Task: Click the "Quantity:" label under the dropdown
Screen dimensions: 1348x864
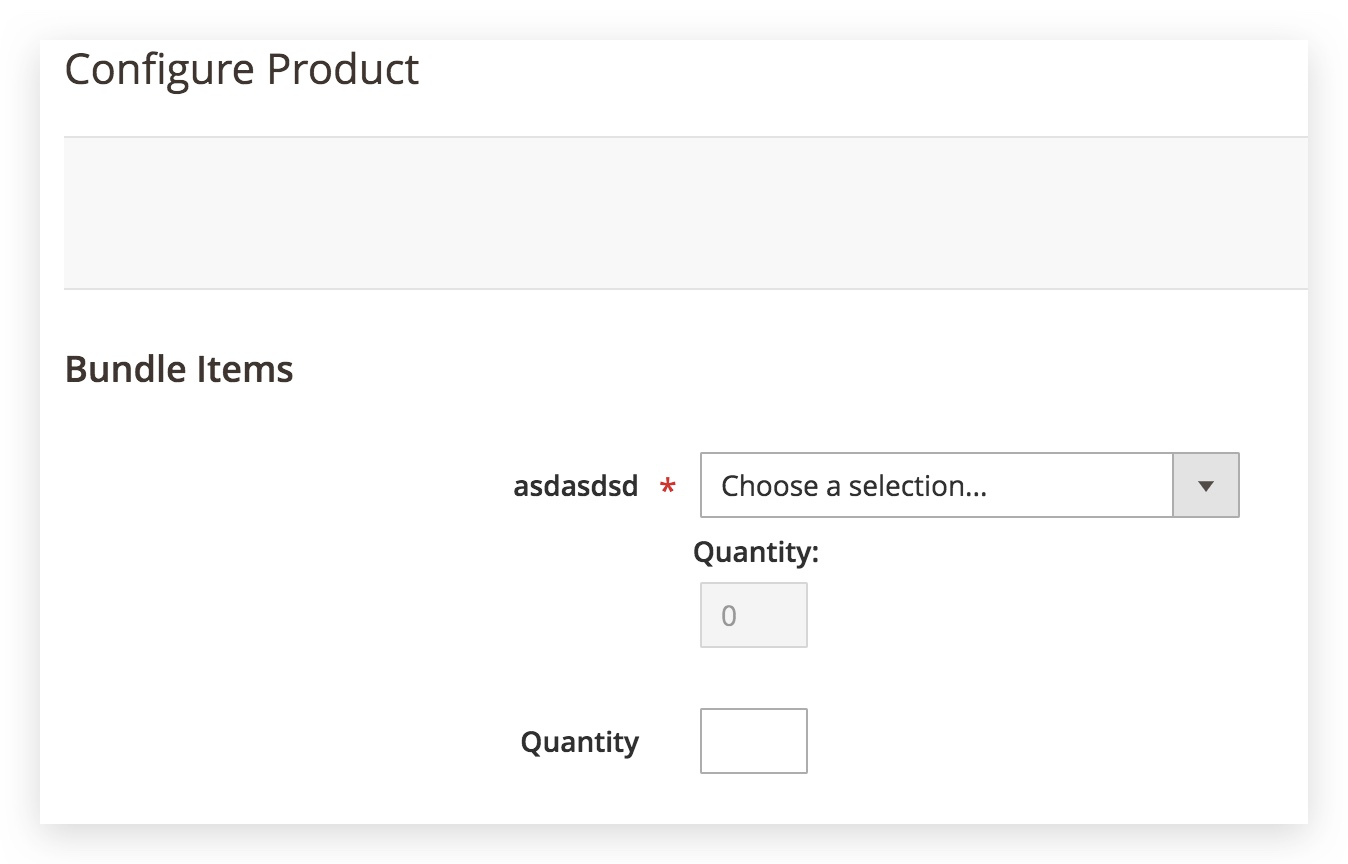Action: coord(755,552)
